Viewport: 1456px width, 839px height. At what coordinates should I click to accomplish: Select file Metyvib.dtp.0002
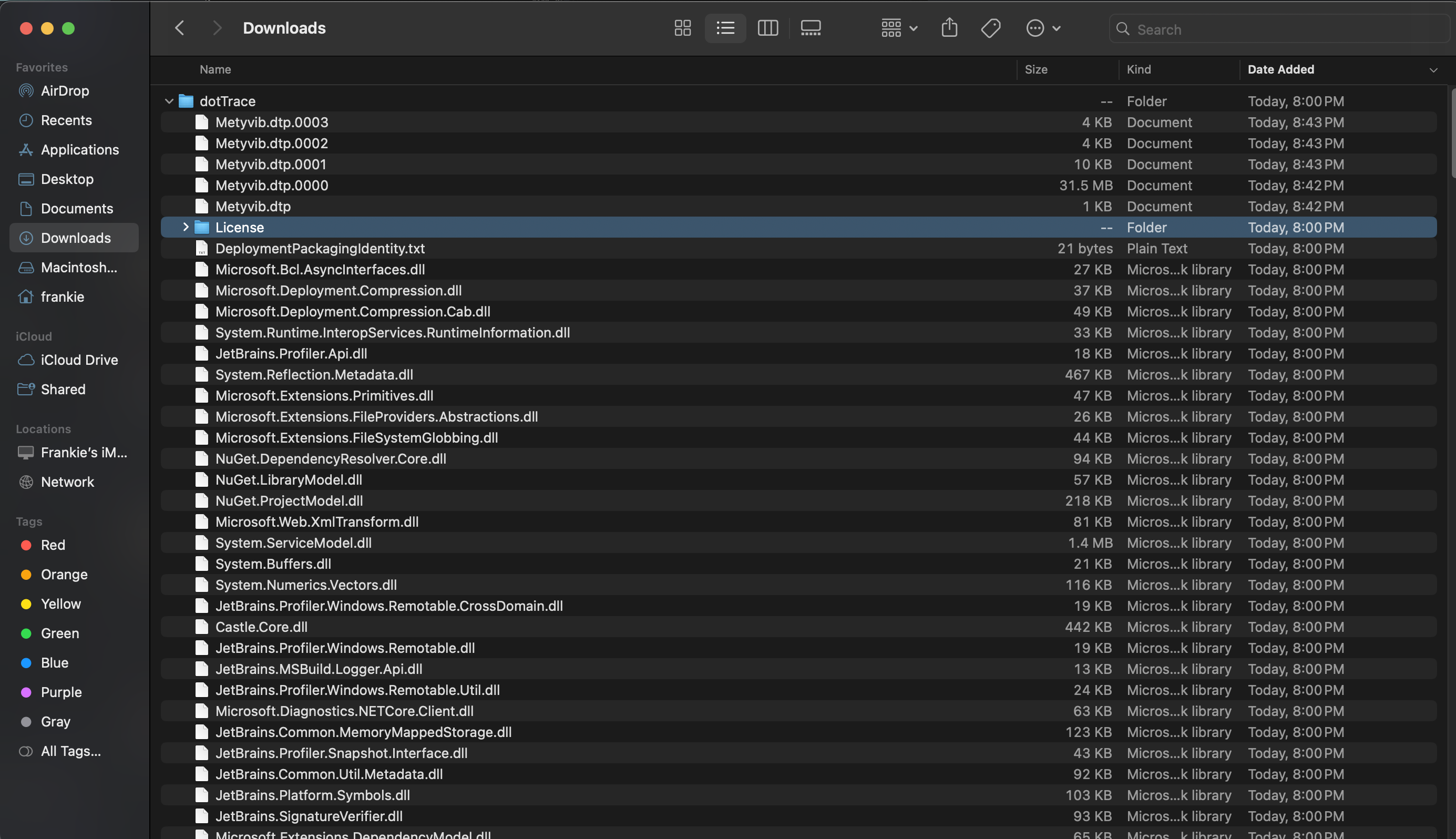pyautogui.click(x=798, y=143)
